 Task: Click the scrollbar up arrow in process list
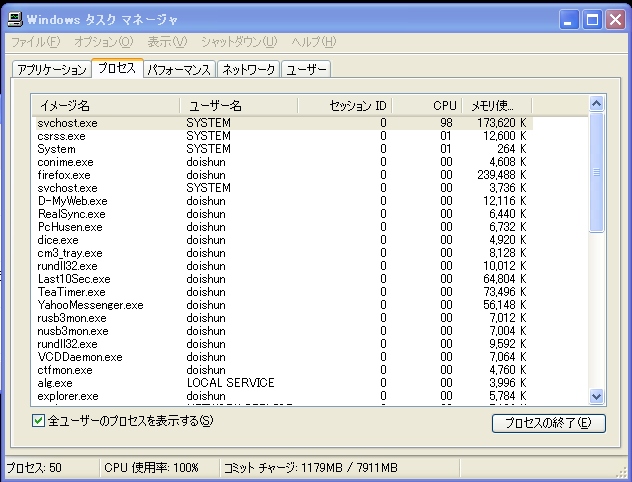coord(597,103)
